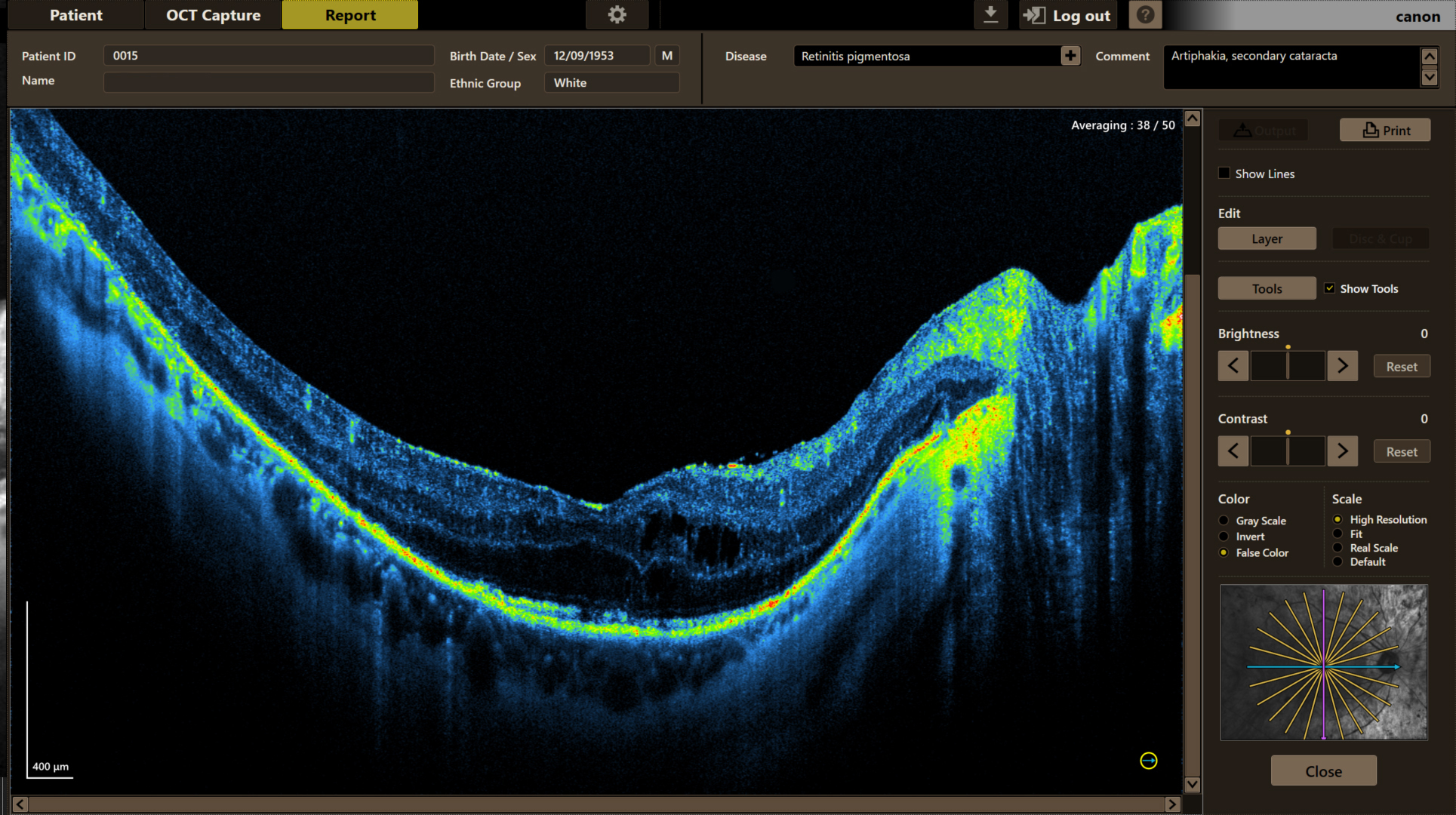The height and width of the screenshot is (815, 1456).
Task: Untick the Show Tools checkbox
Action: (1329, 288)
